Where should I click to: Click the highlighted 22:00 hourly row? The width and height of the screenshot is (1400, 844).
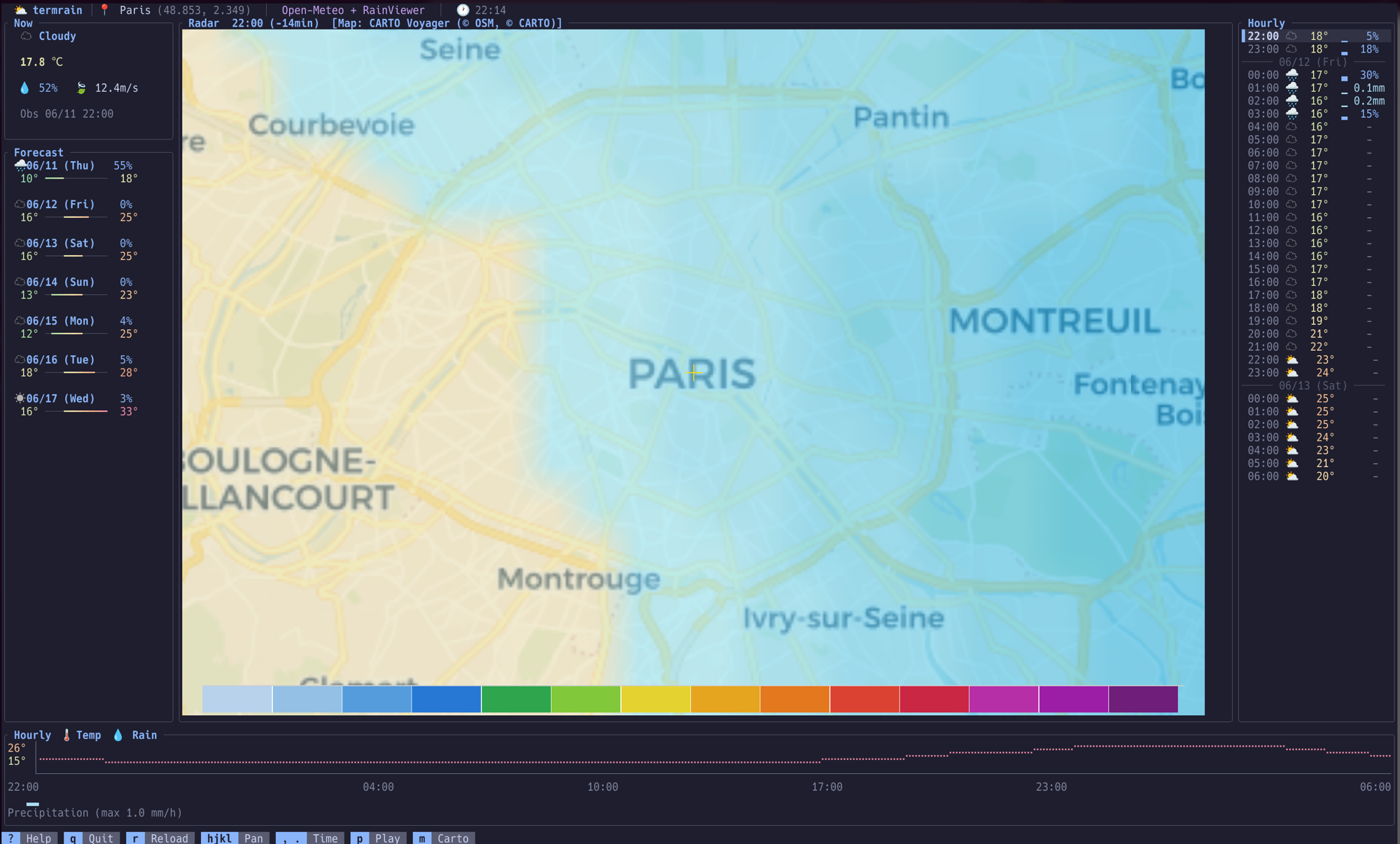click(1316, 36)
